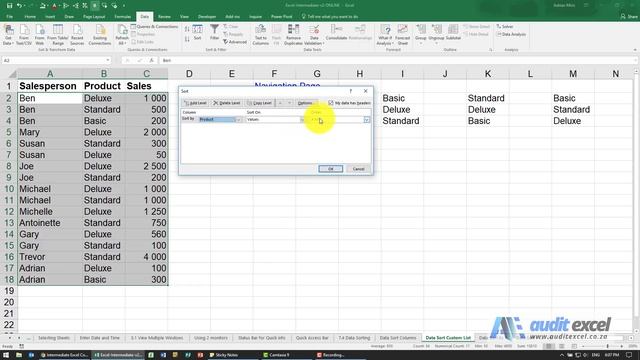Click OK in the Sort dialog
This screenshot has width=640, height=360.
tap(331, 169)
